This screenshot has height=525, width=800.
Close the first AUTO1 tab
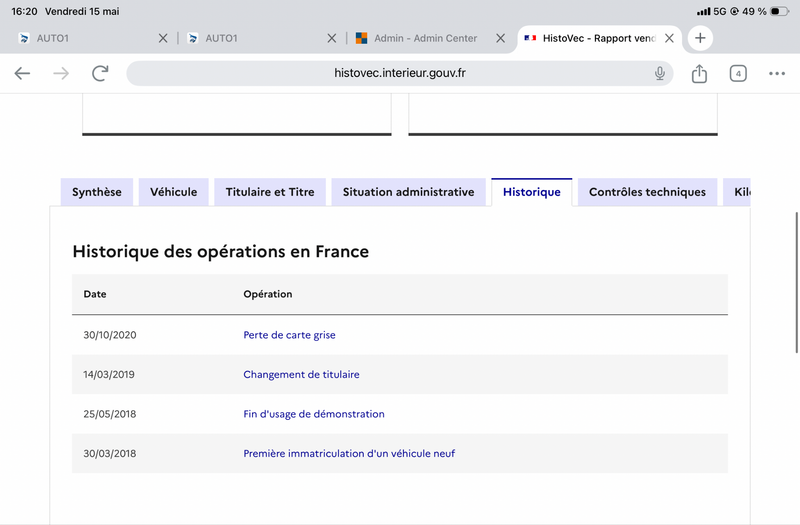[x=163, y=38]
